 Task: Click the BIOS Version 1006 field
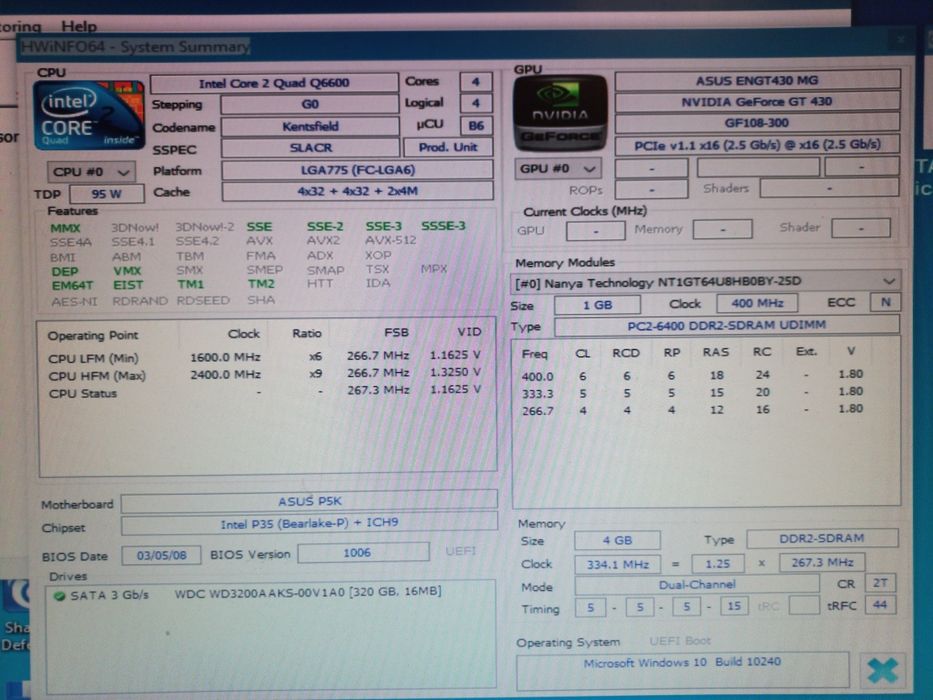[x=363, y=553]
